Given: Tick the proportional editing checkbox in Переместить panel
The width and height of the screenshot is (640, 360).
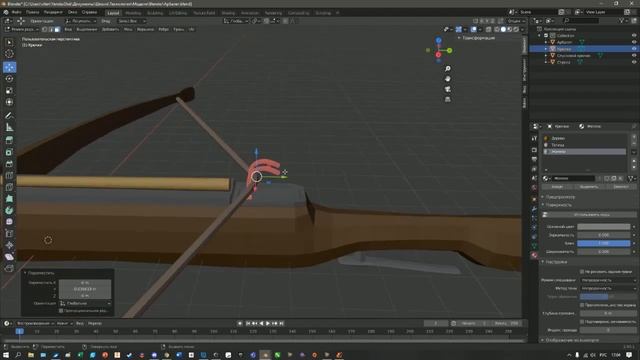Looking at the screenshot, I should pyautogui.click(x=61, y=311).
